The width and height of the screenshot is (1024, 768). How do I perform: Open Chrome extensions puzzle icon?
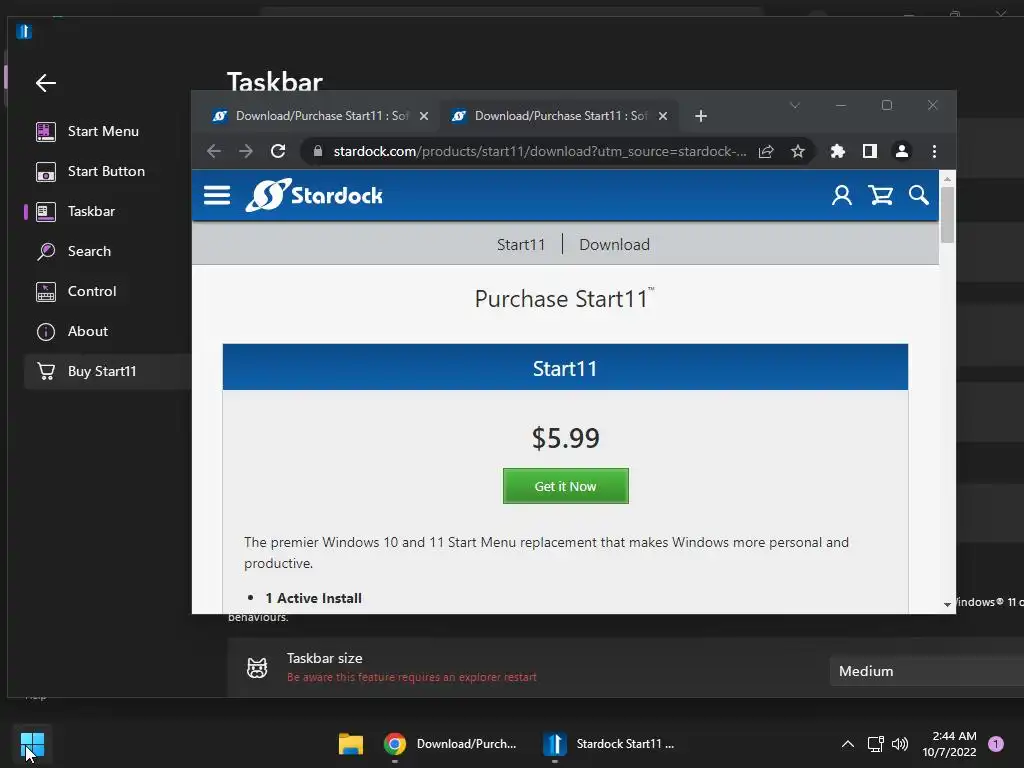[x=837, y=152]
